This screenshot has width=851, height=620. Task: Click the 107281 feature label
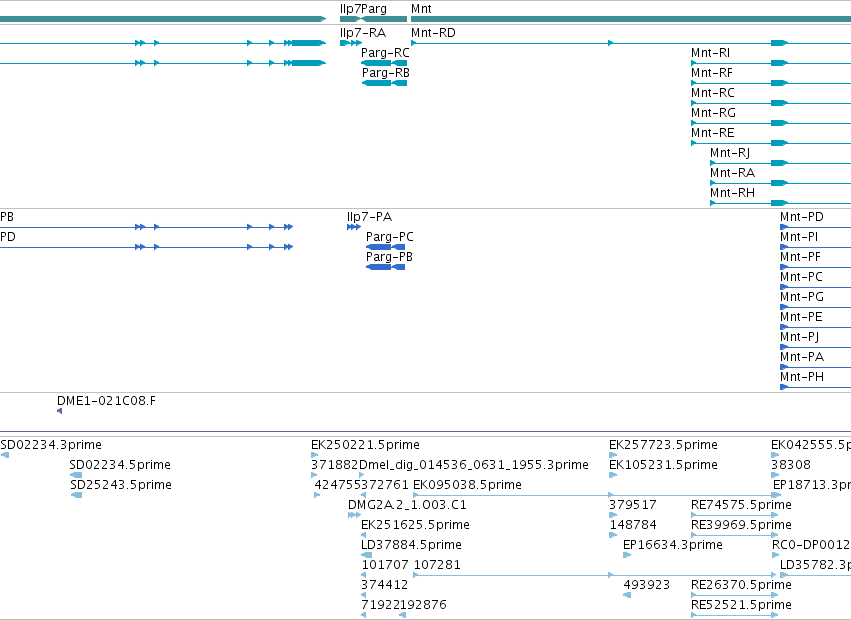[437, 565]
